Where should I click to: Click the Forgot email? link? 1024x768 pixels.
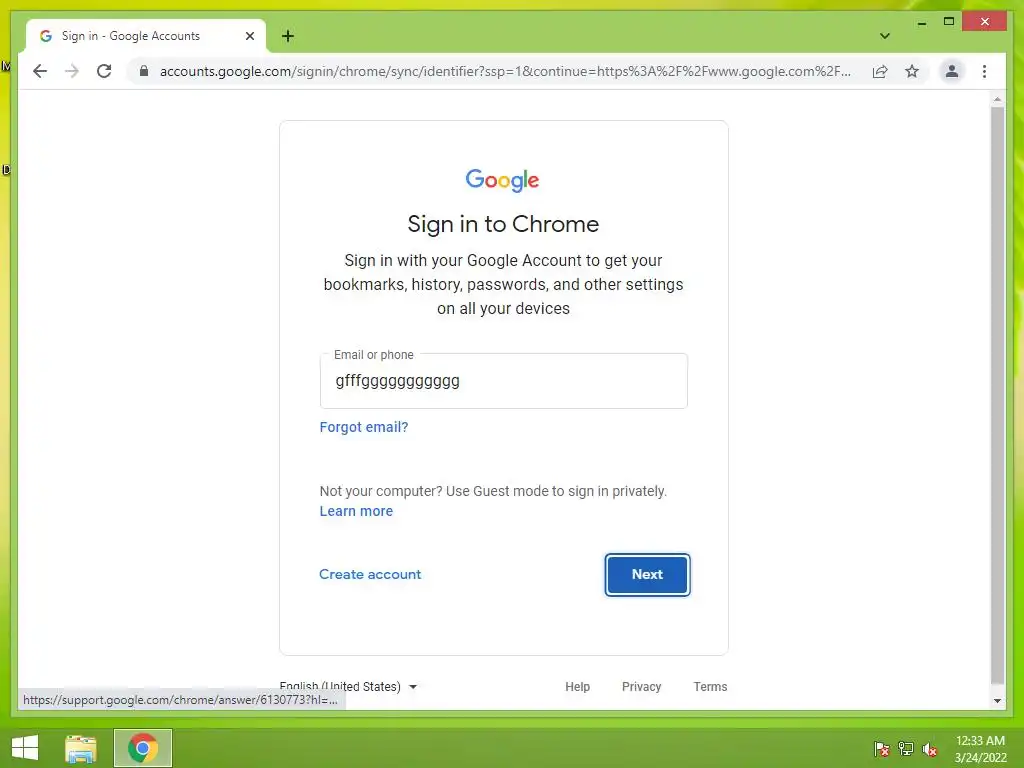coord(364,427)
